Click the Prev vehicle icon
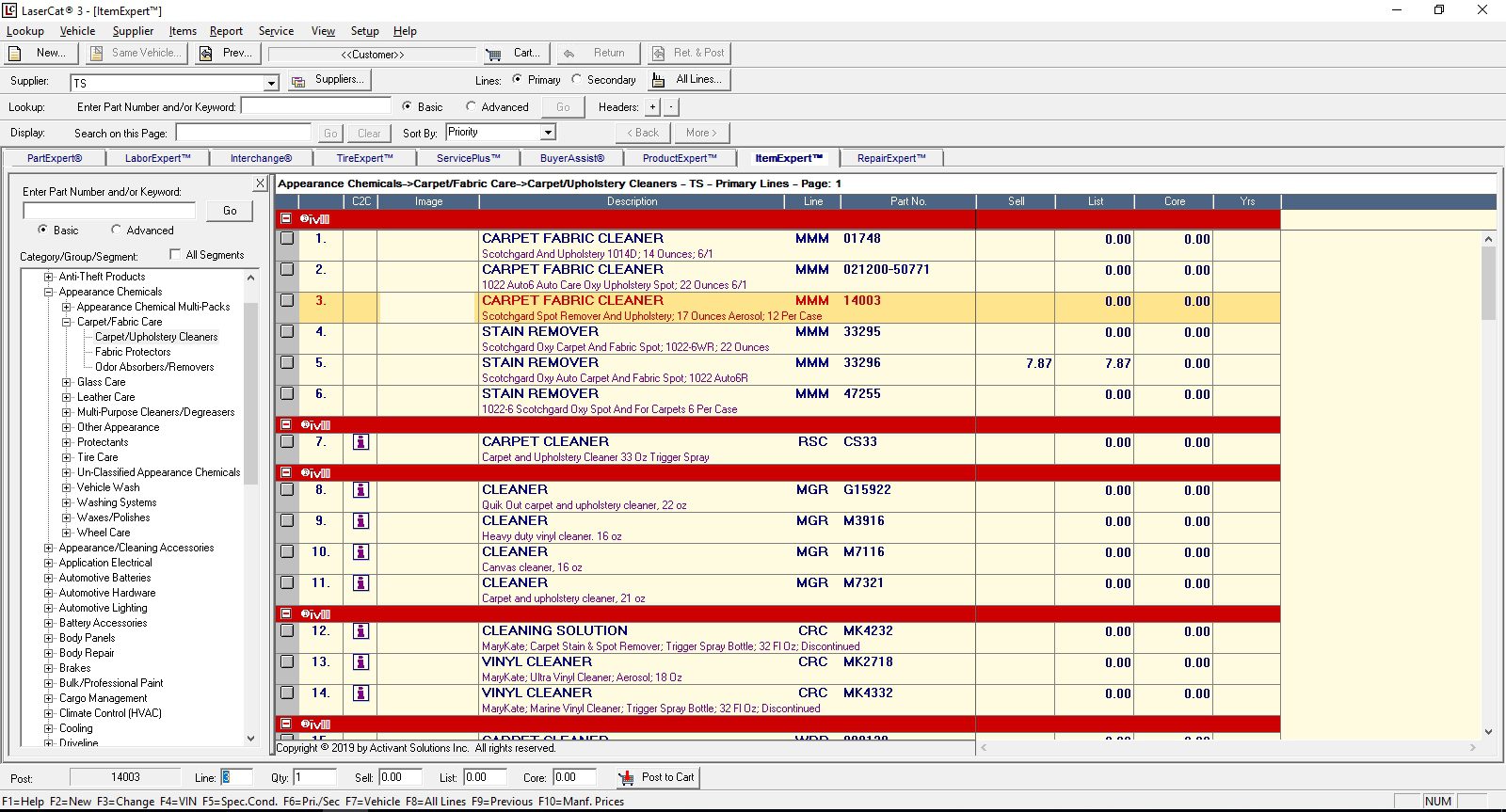The image size is (1506, 812). (x=205, y=54)
